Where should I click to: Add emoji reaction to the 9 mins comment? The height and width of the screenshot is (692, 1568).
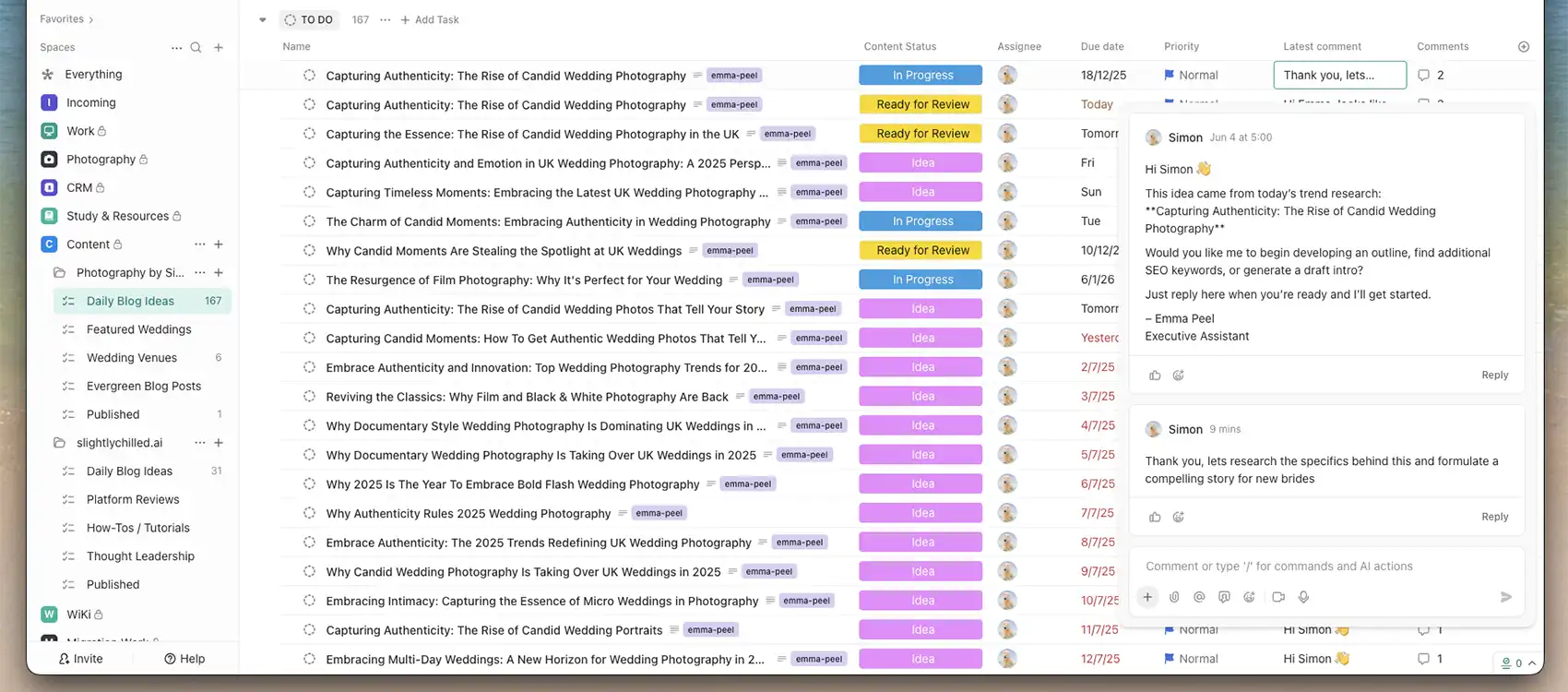[x=1178, y=518]
